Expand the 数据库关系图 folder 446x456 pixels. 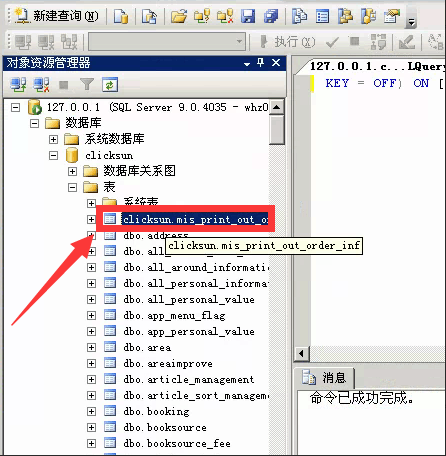pyautogui.click(x=72, y=171)
